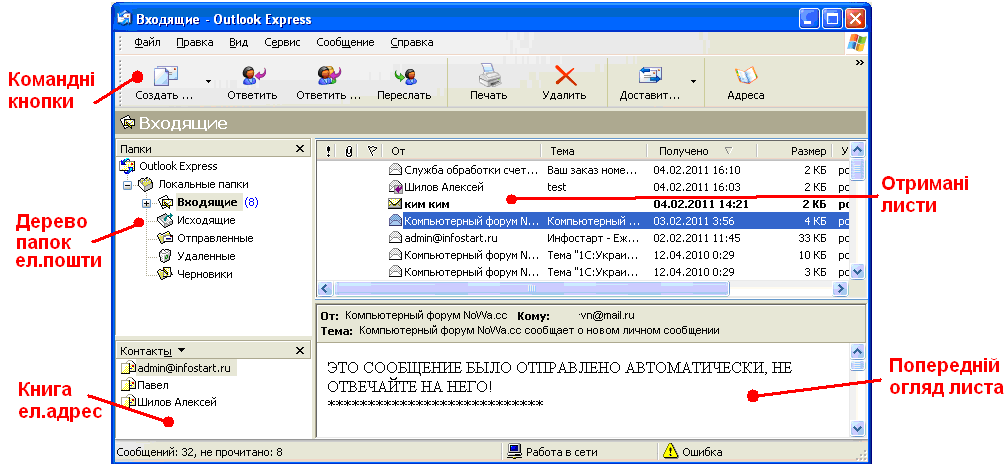Click the Работа в сети status icon
Viewport: 1006px width, 464px height.
click(513, 451)
